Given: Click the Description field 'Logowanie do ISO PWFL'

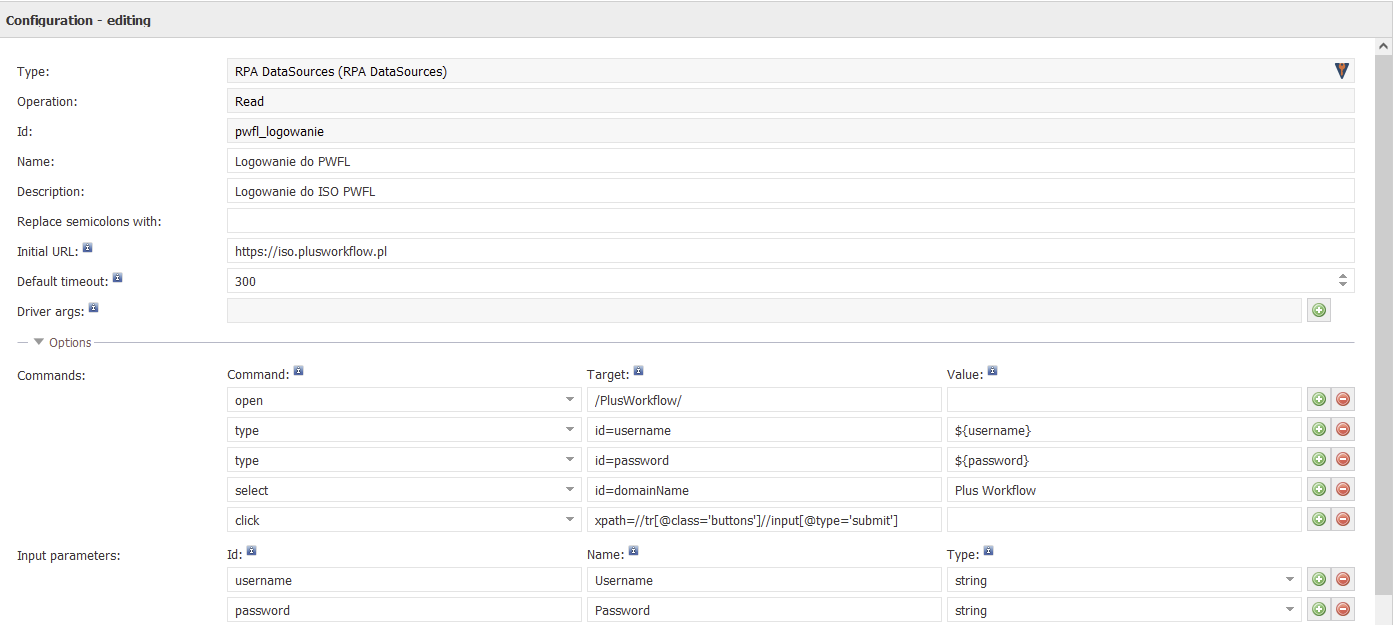Looking at the screenshot, I should pyautogui.click(x=790, y=191).
